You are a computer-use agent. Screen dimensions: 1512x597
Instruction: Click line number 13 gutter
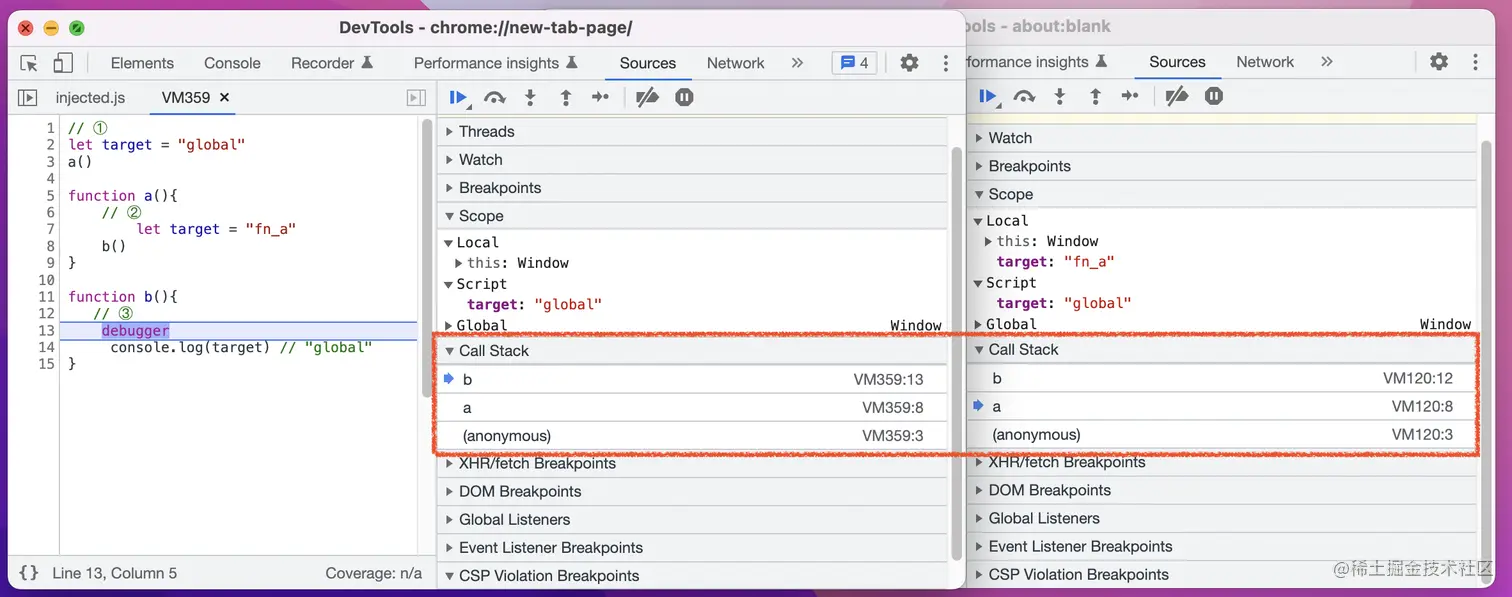click(x=46, y=330)
